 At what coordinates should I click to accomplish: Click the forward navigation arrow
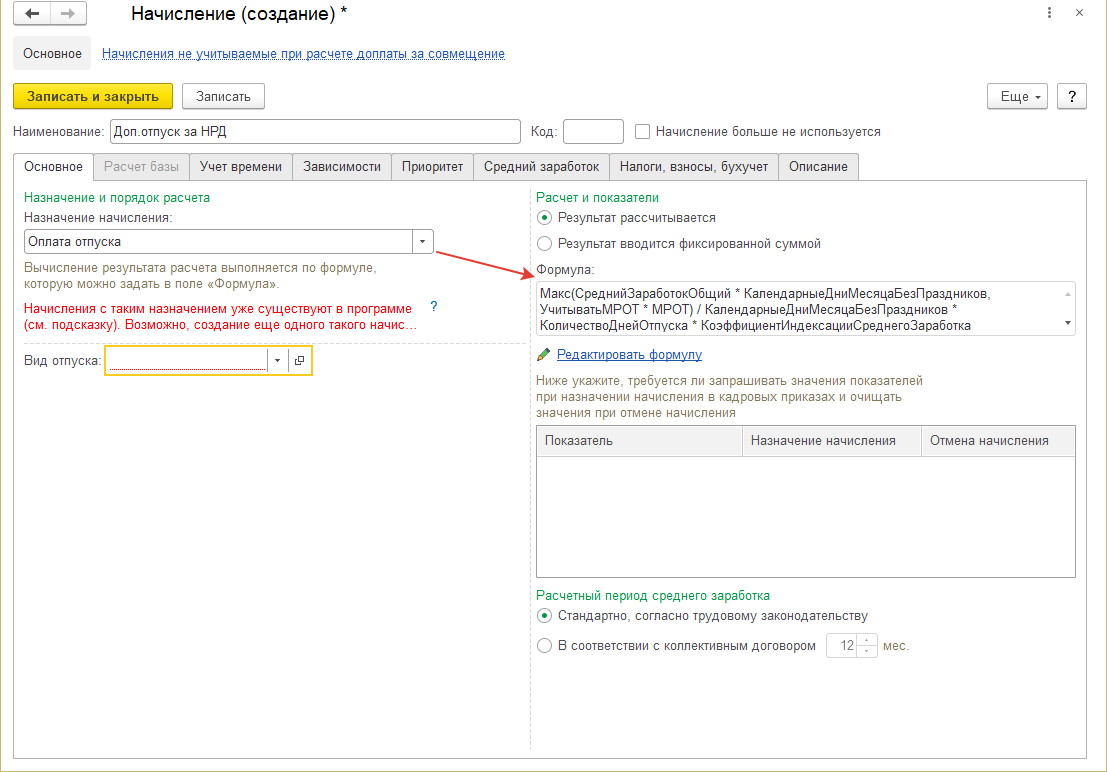tap(68, 14)
